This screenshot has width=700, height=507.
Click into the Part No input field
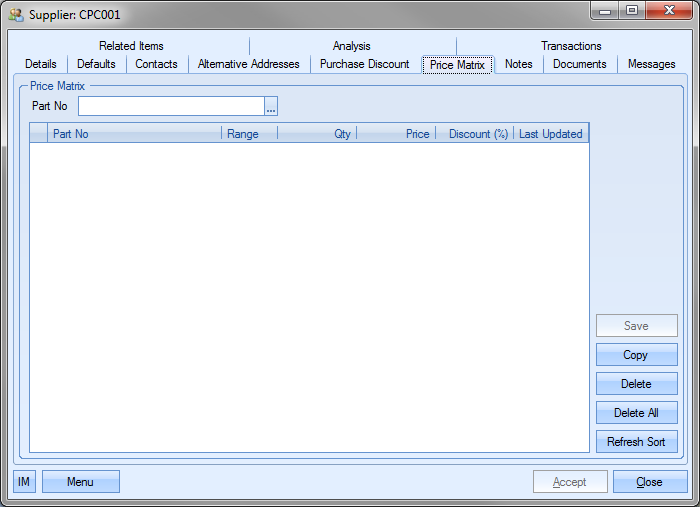171,106
